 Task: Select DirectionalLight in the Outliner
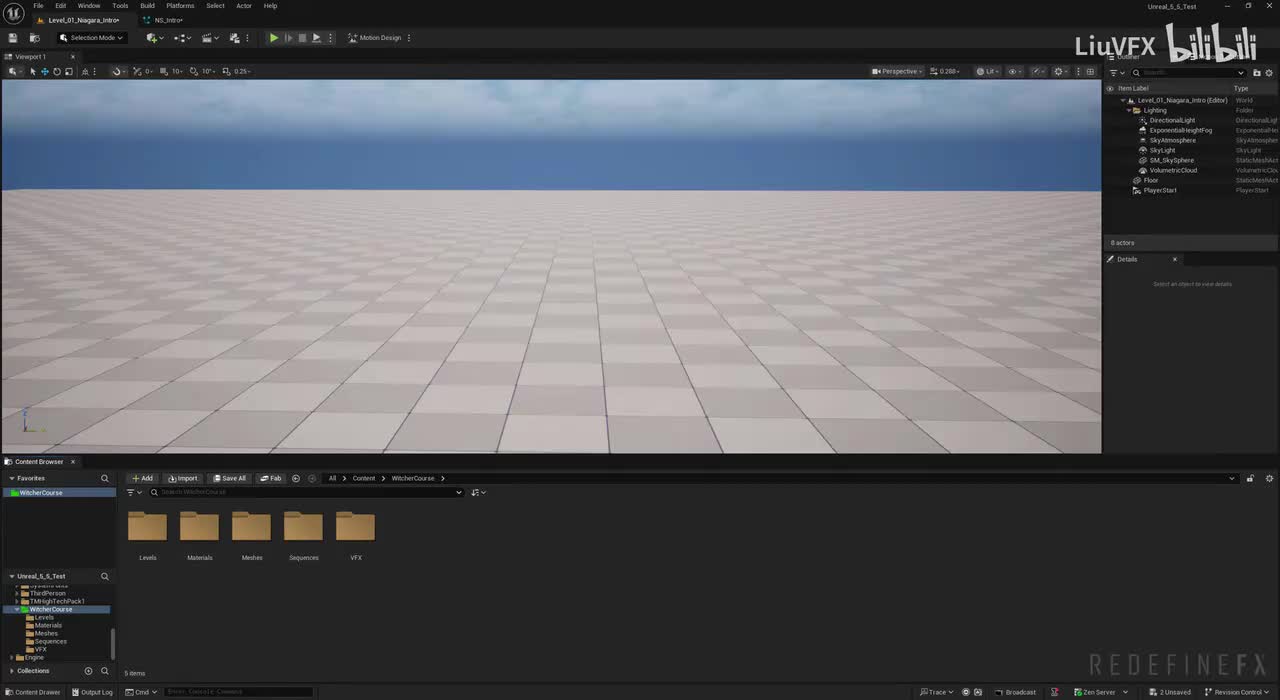[1172, 120]
